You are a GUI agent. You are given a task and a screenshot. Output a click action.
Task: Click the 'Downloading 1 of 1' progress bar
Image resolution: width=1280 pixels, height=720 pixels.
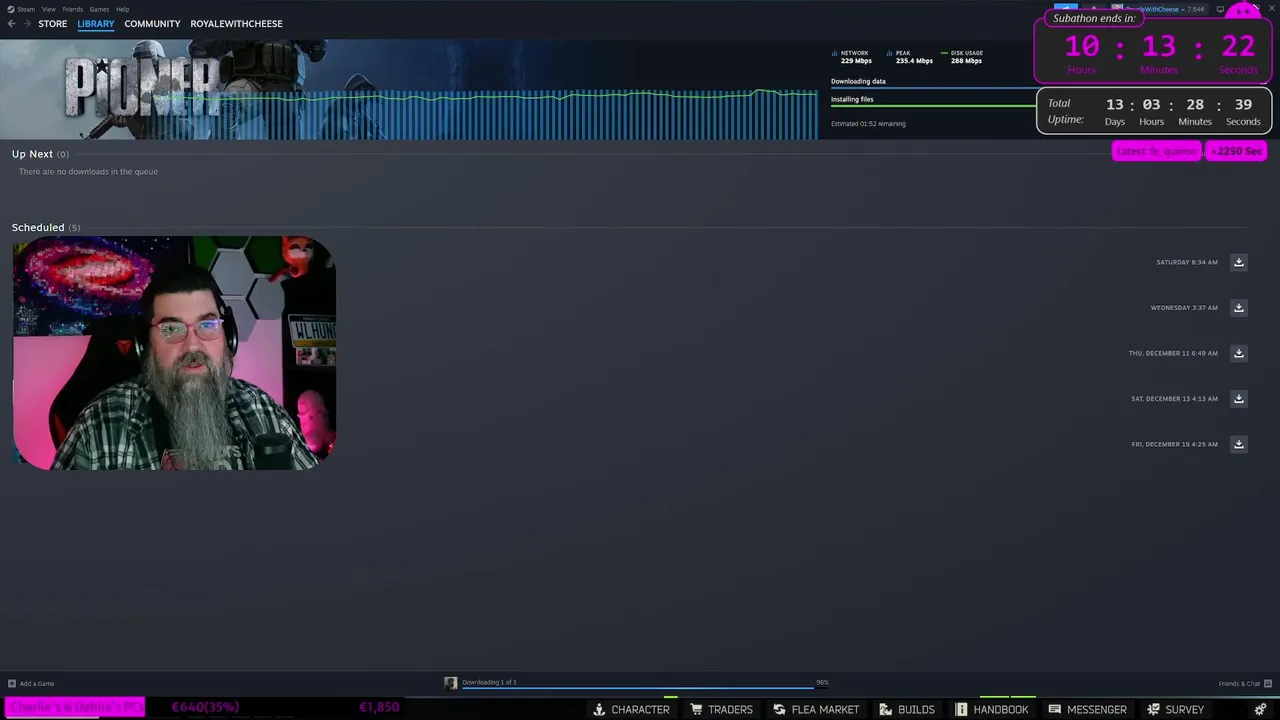click(637, 687)
